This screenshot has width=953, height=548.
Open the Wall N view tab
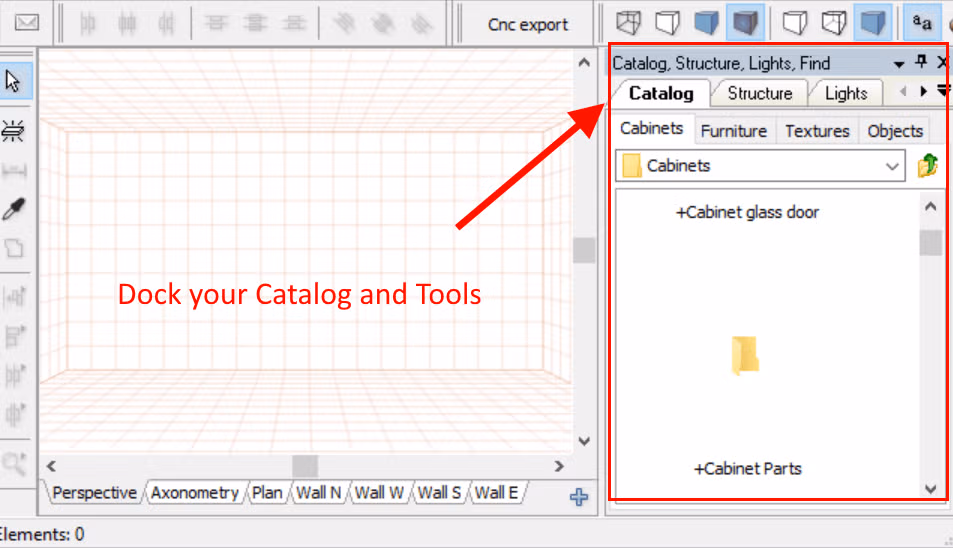[x=318, y=493]
